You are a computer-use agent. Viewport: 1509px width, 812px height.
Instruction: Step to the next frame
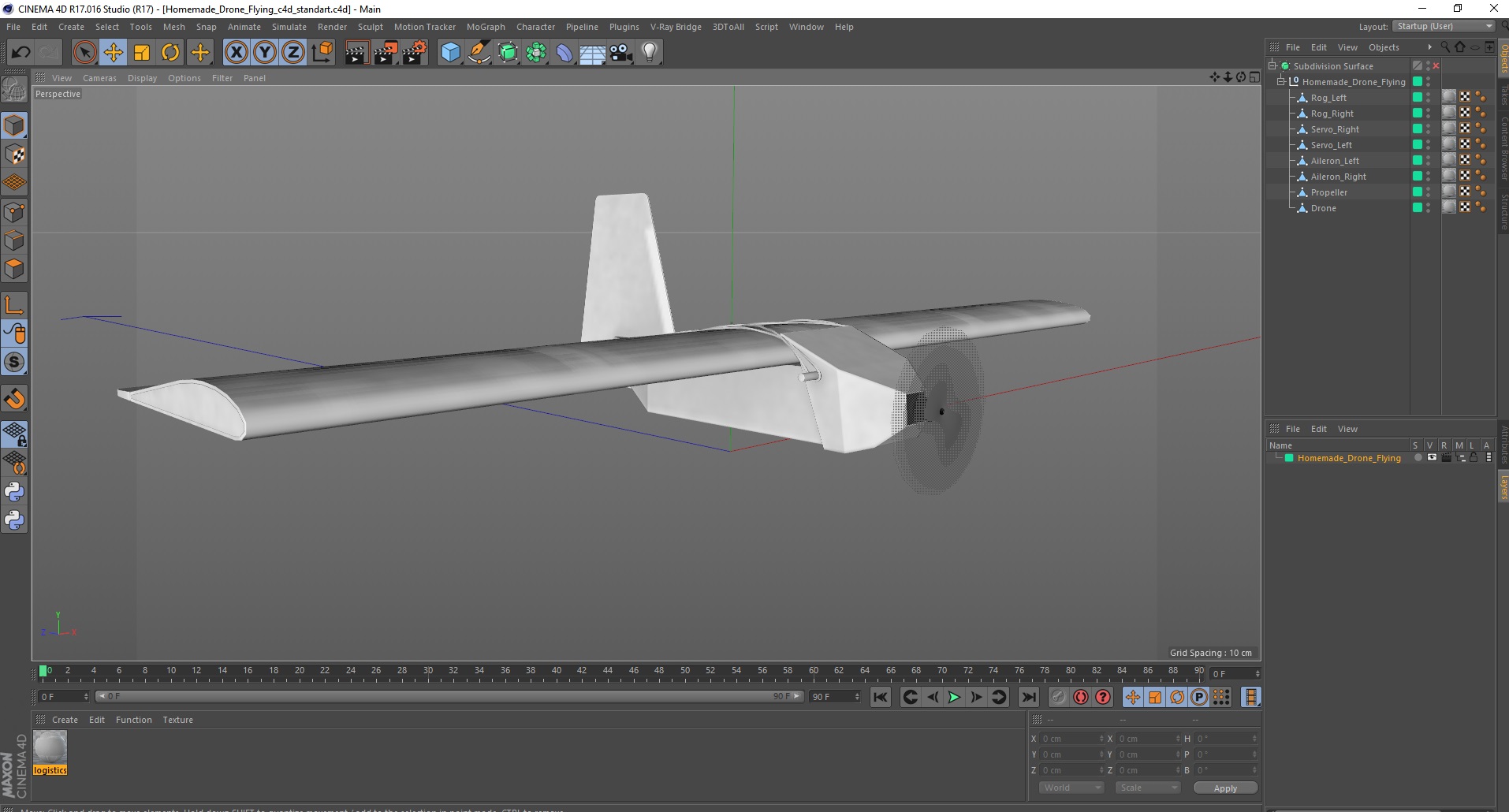click(x=976, y=697)
